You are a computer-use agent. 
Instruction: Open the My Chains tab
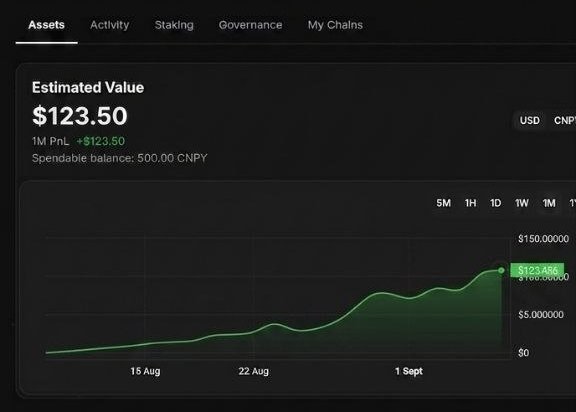click(335, 25)
